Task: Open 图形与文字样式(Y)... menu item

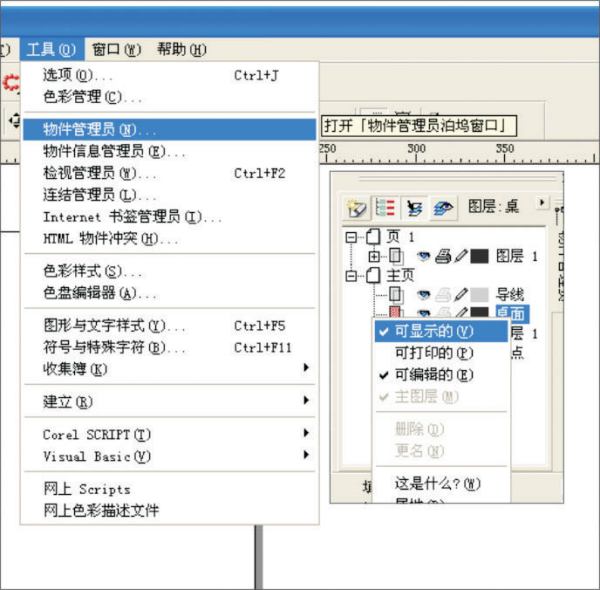Action: pyautogui.click(x=168, y=326)
